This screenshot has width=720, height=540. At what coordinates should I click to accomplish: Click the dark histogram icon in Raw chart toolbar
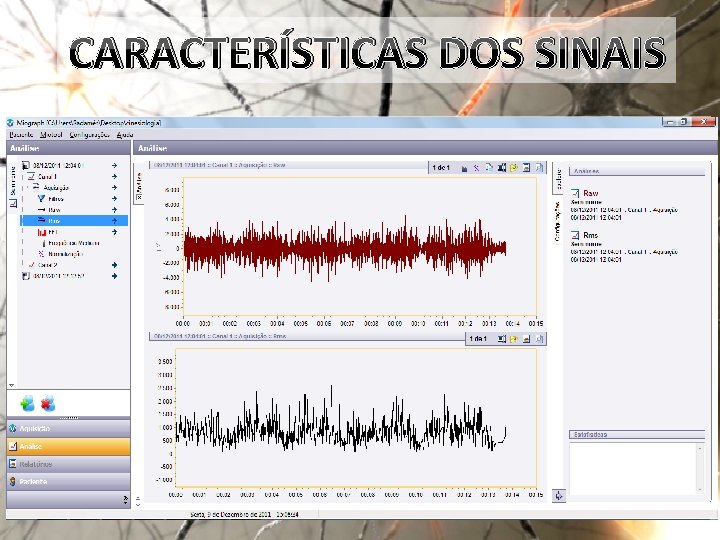click(464, 169)
